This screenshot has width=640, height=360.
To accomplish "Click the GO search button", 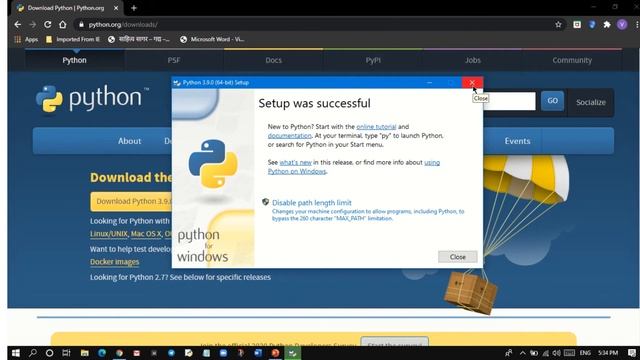I will (x=552, y=101).
